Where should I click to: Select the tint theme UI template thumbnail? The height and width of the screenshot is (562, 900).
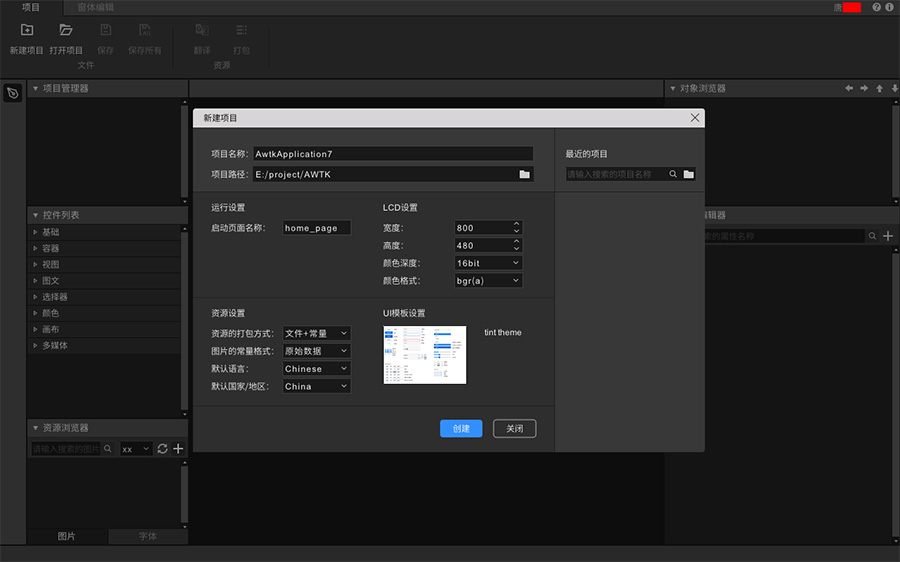point(425,355)
